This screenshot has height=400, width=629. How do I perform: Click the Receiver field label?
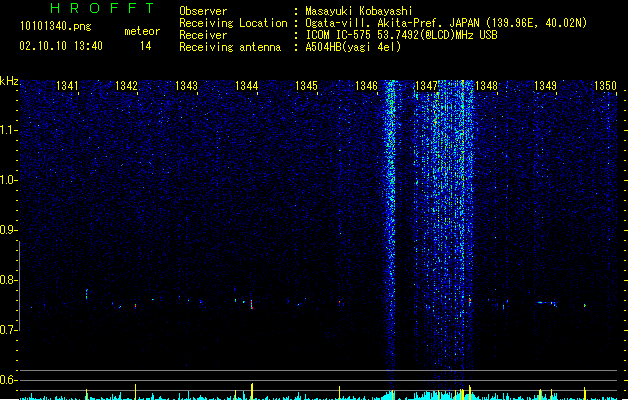203,35
